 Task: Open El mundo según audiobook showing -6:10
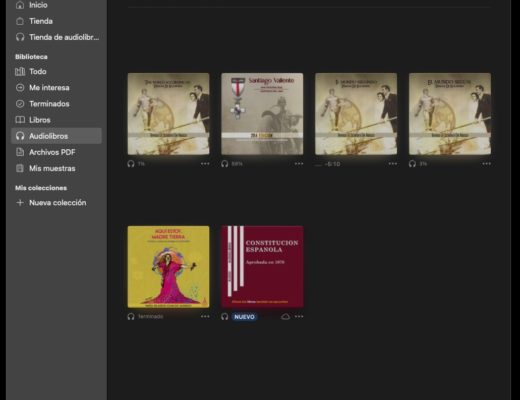[356, 114]
